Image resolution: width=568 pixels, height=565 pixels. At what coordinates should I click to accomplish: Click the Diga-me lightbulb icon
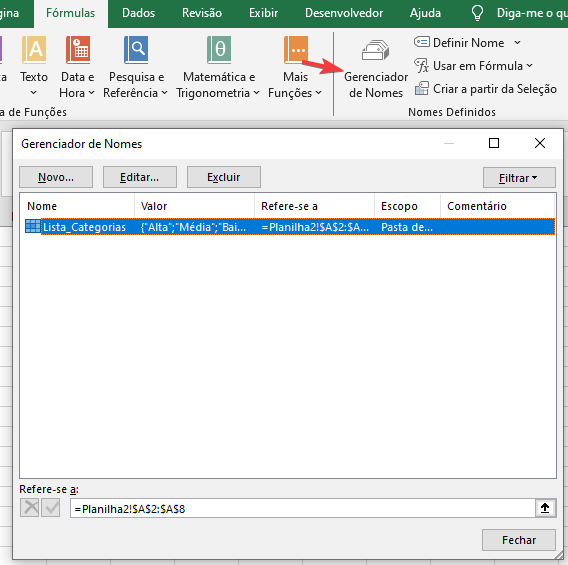point(477,13)
